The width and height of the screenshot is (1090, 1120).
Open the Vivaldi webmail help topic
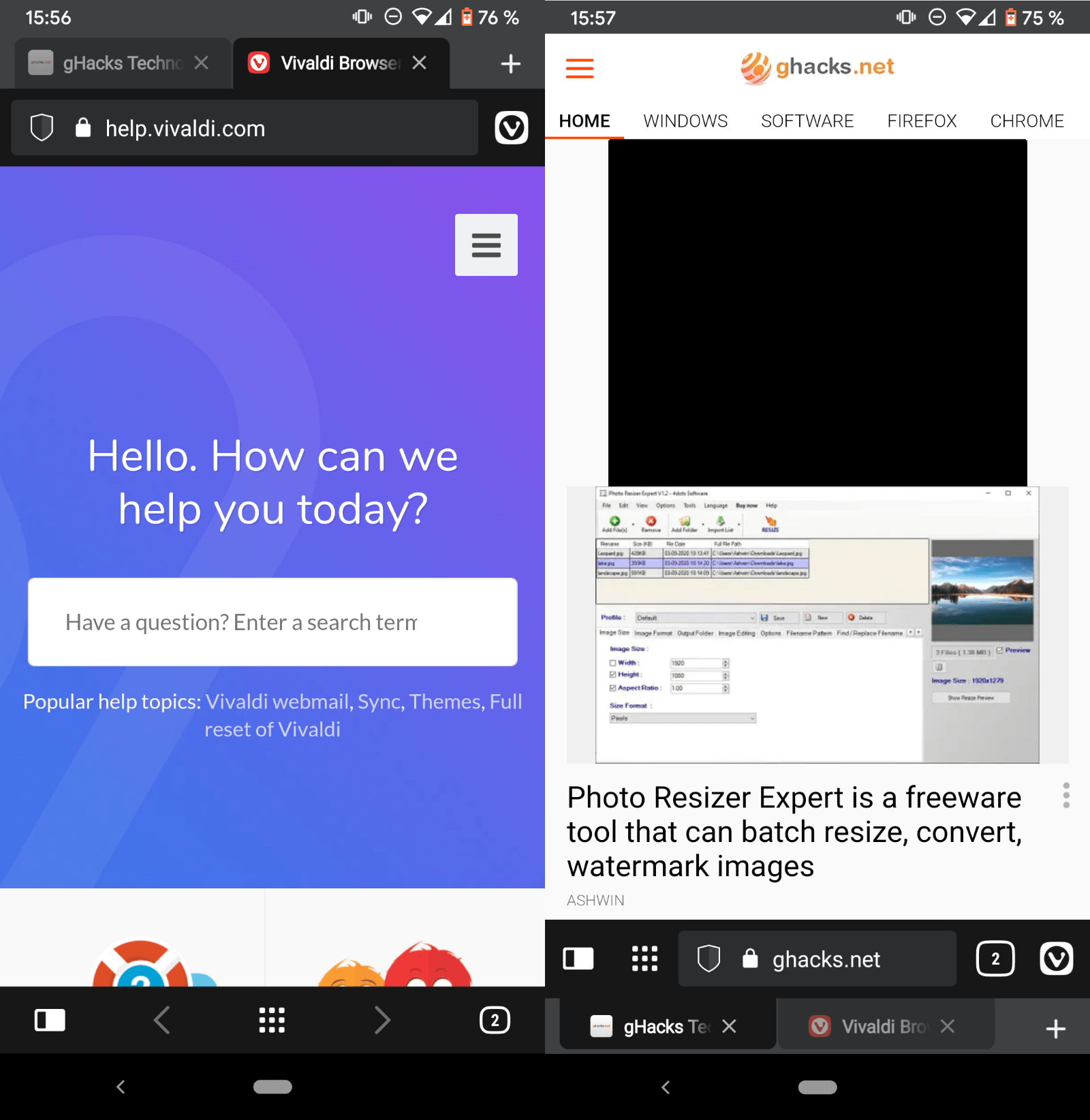pyautogui.click(x=278, y=702)
